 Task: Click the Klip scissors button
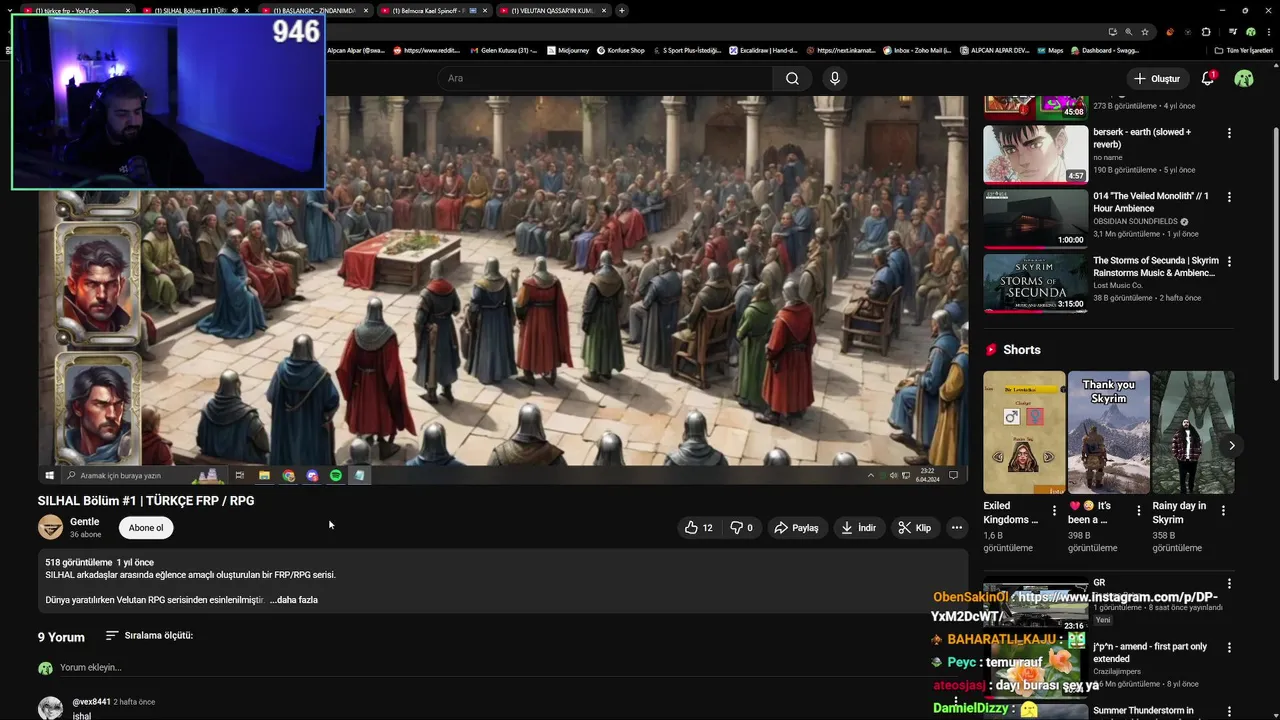[914, 528]
